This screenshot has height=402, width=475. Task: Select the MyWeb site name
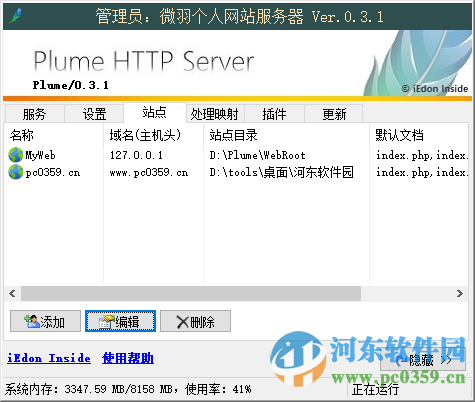point(40,155)
